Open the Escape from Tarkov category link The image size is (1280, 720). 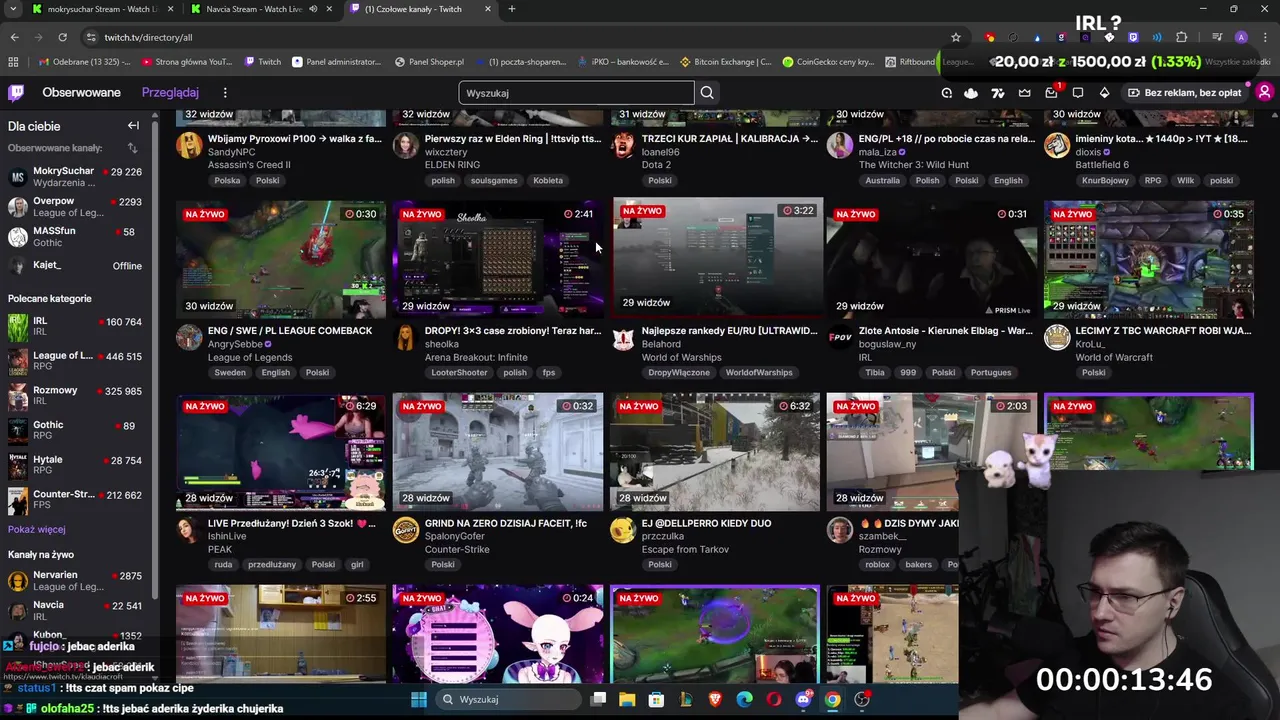(685, 549)
